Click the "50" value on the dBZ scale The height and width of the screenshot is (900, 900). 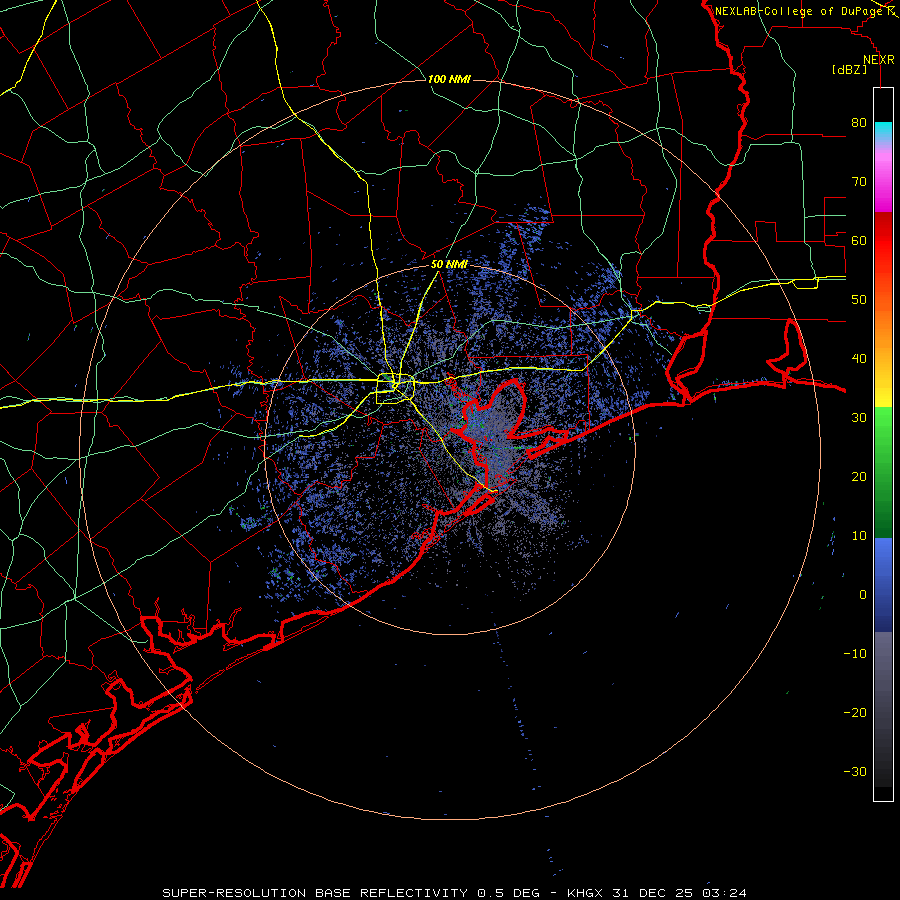point(859,300)
